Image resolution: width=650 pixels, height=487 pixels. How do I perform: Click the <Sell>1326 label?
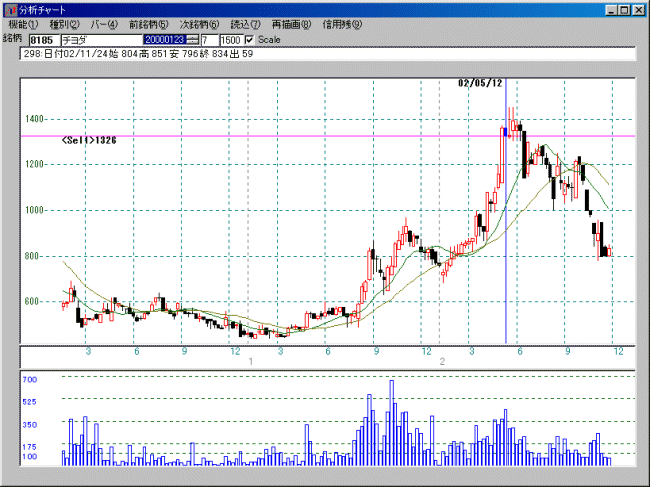click(89, 141)
